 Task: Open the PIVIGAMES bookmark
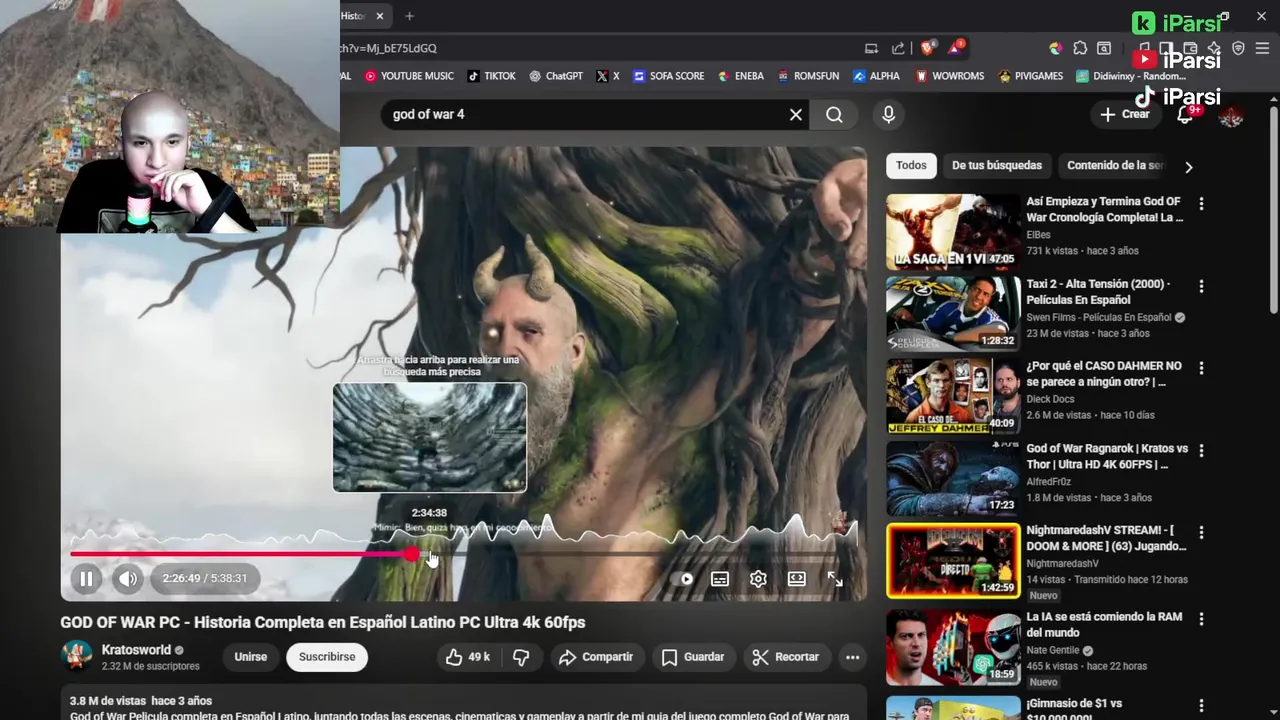click(x=1029, y=76)
